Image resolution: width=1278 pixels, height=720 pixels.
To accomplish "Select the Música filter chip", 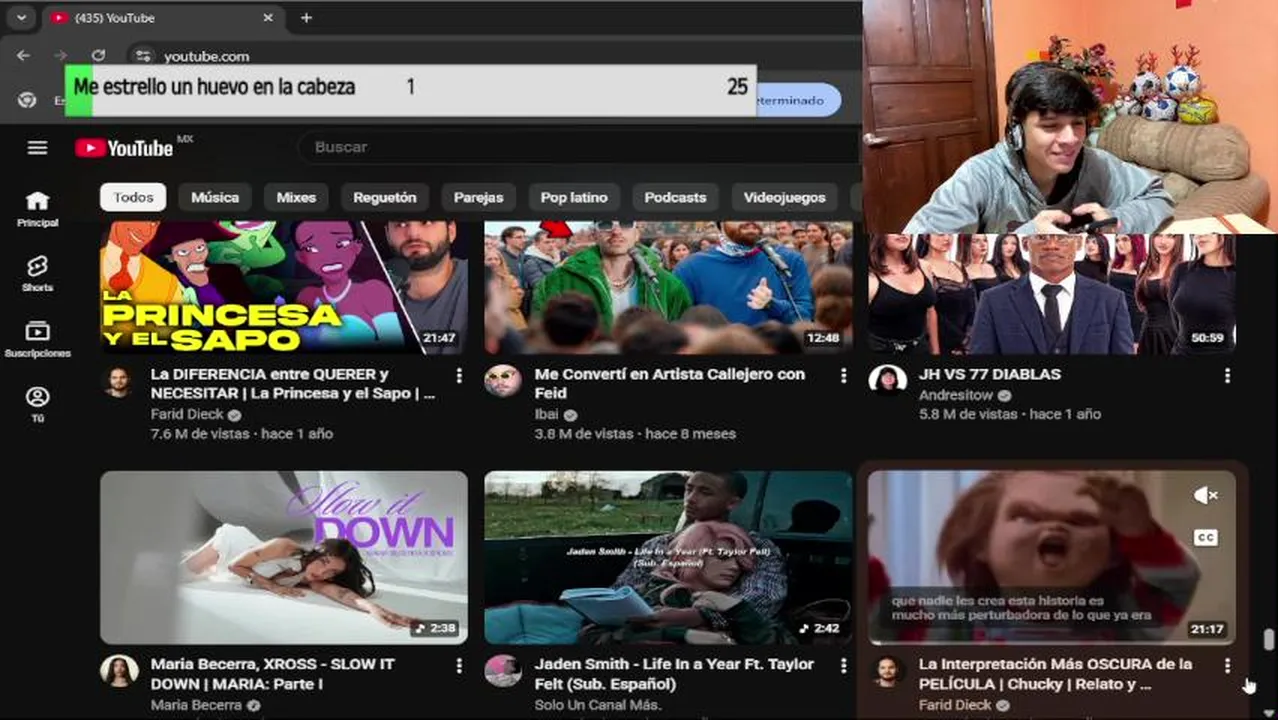I will [x=215, y=197].
